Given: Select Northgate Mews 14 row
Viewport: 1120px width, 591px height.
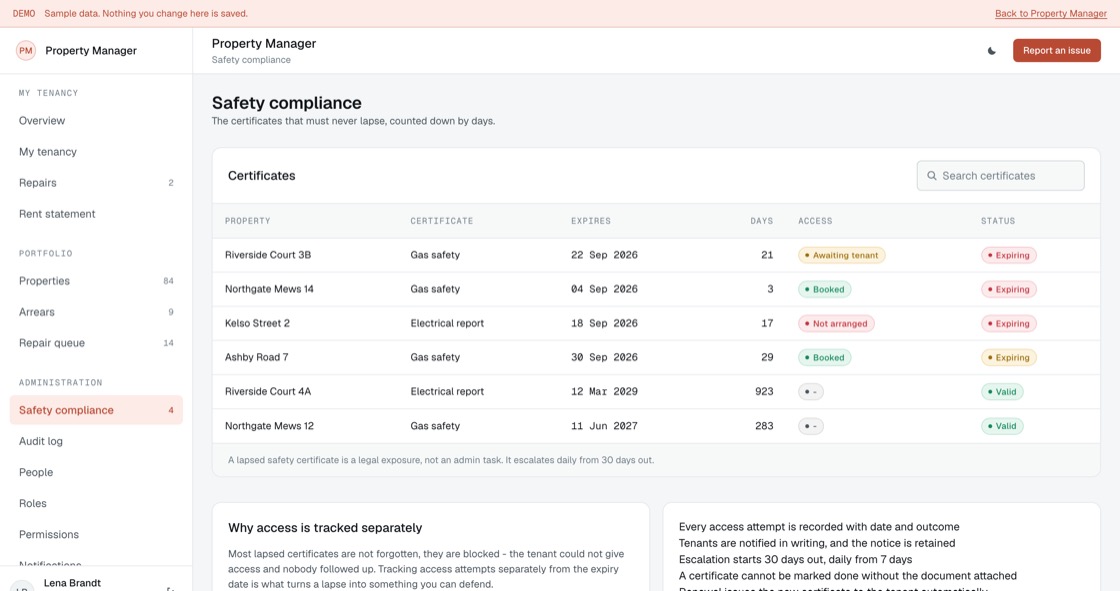Looking at the screenshot, I should point(656,289).
